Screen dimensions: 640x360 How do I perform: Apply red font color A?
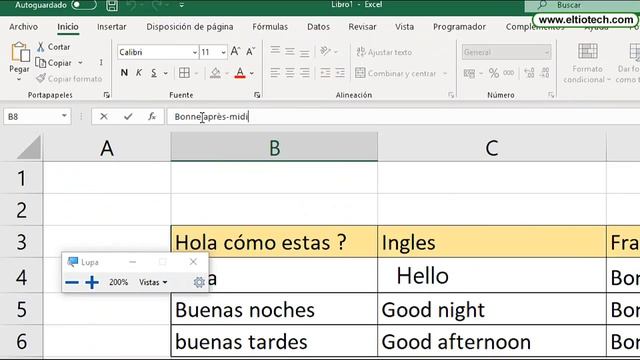coord(240,73)
